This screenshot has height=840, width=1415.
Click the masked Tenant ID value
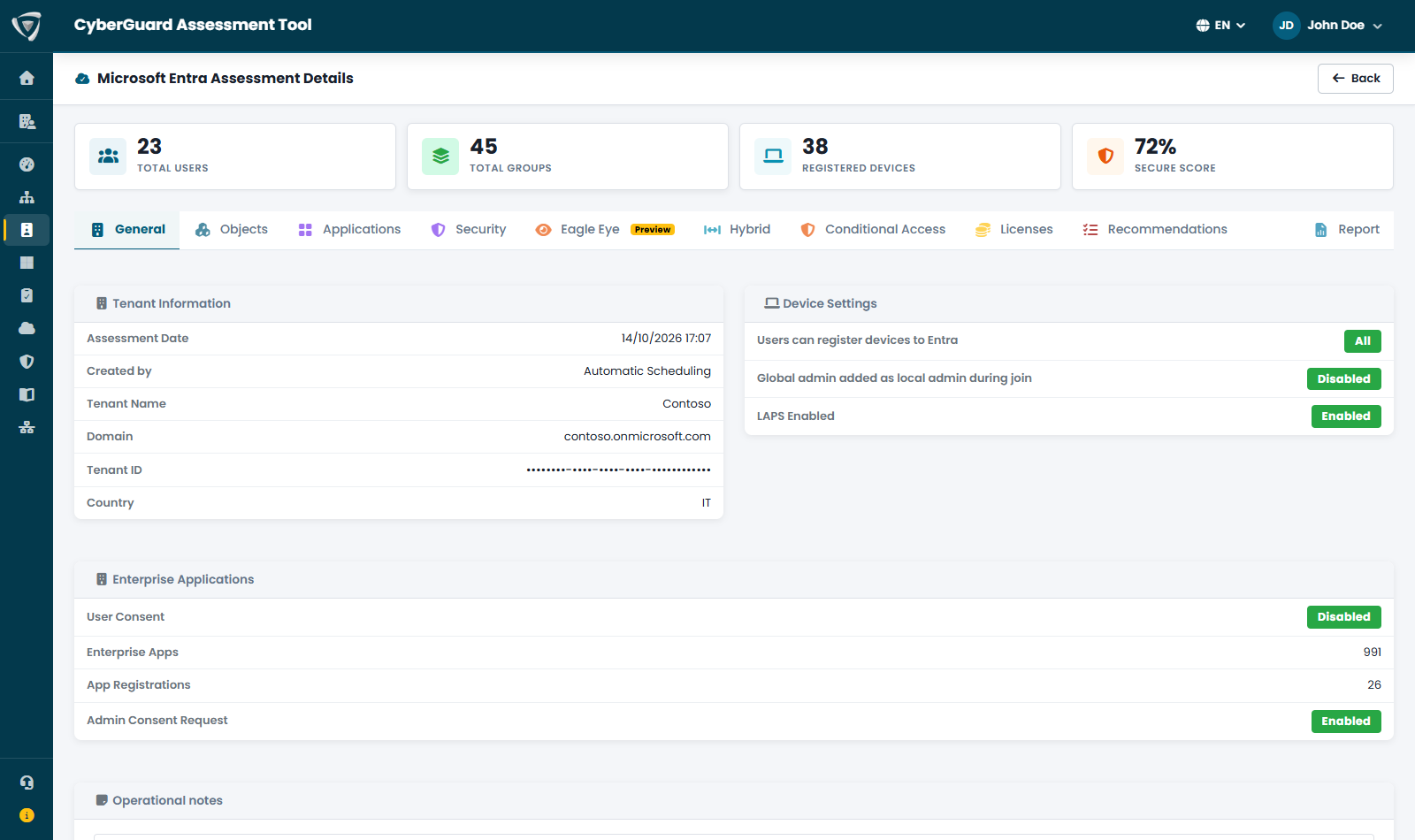coord(619,470)
